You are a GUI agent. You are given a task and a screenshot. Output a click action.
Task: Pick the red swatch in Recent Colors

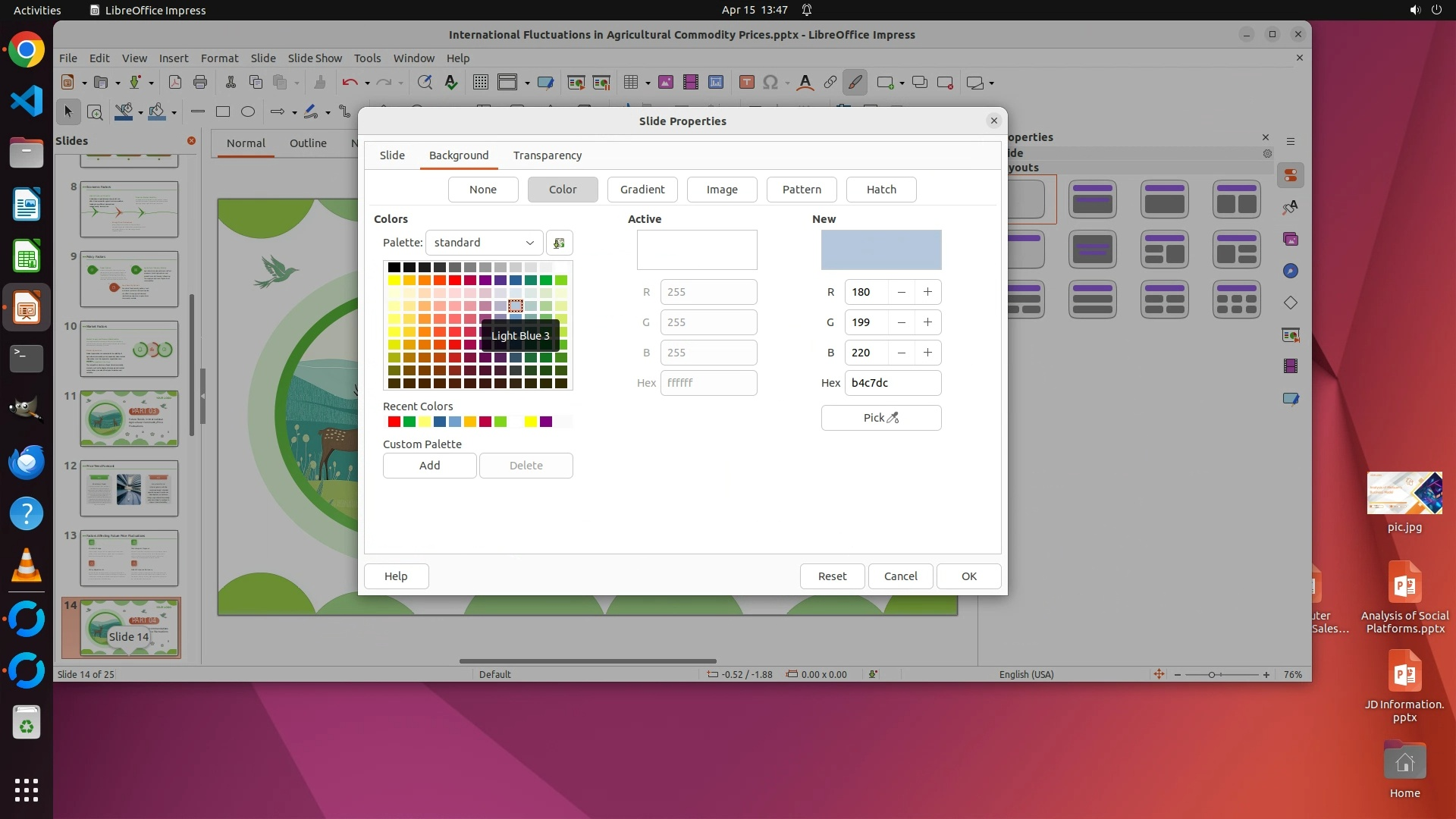click(x=394, y=422)
